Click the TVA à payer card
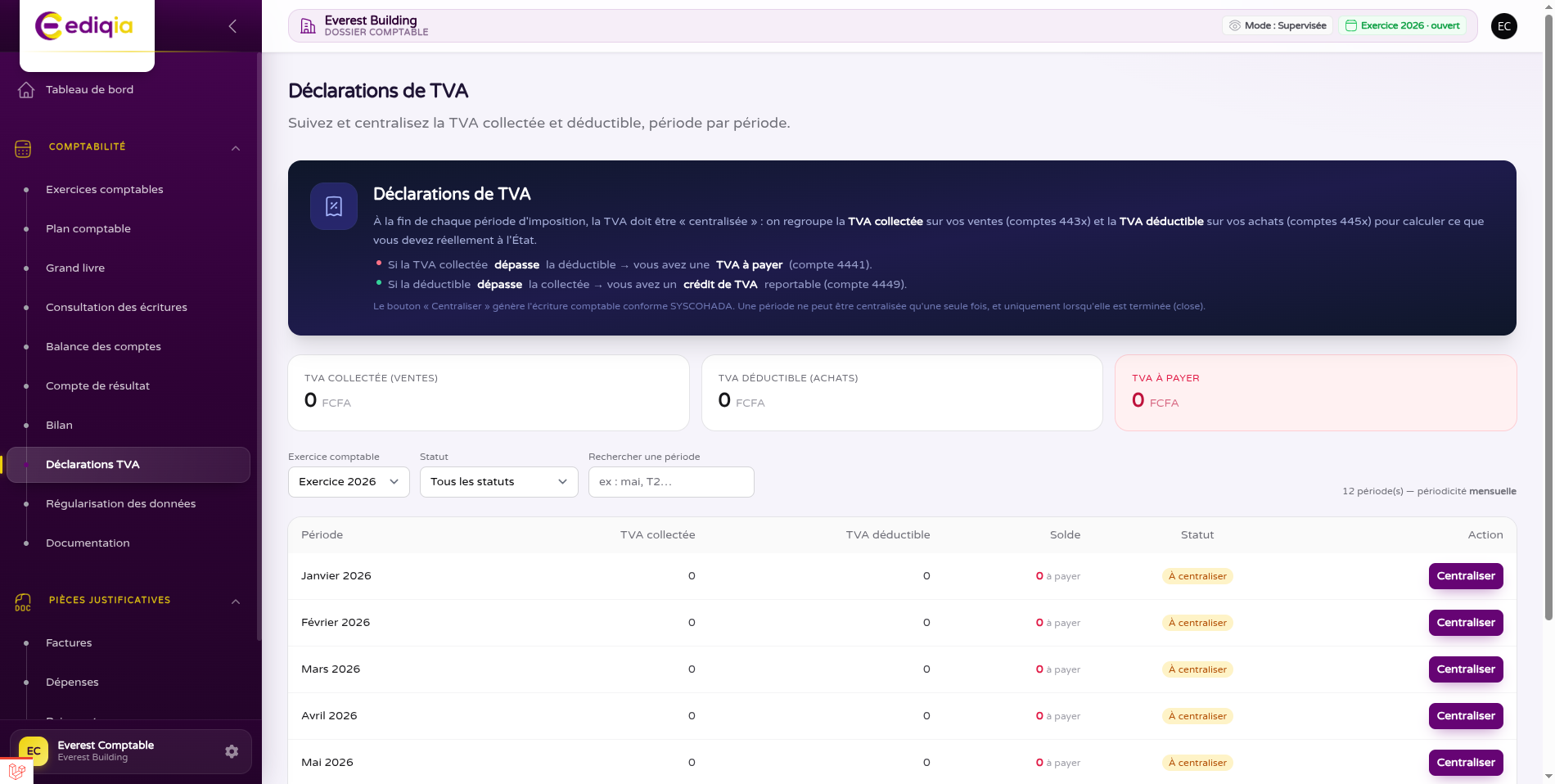The image size is (1555, 784). pos(1316,393)
